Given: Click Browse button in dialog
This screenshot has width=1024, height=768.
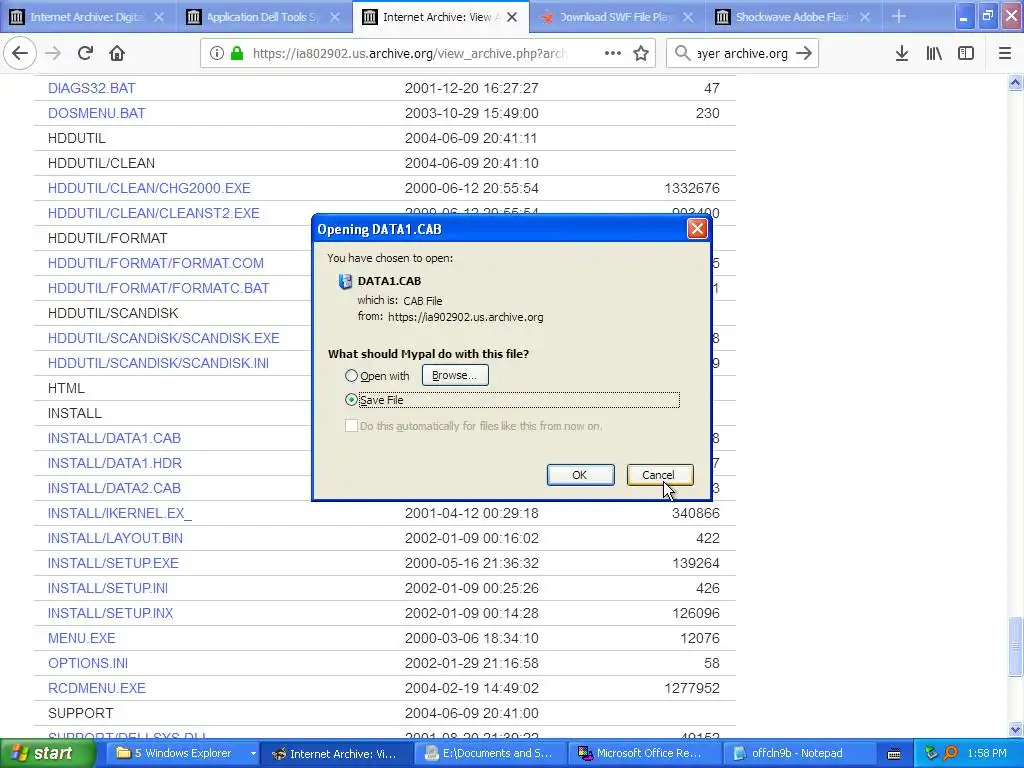Looking at the screenshot, I should coord(455,376).
